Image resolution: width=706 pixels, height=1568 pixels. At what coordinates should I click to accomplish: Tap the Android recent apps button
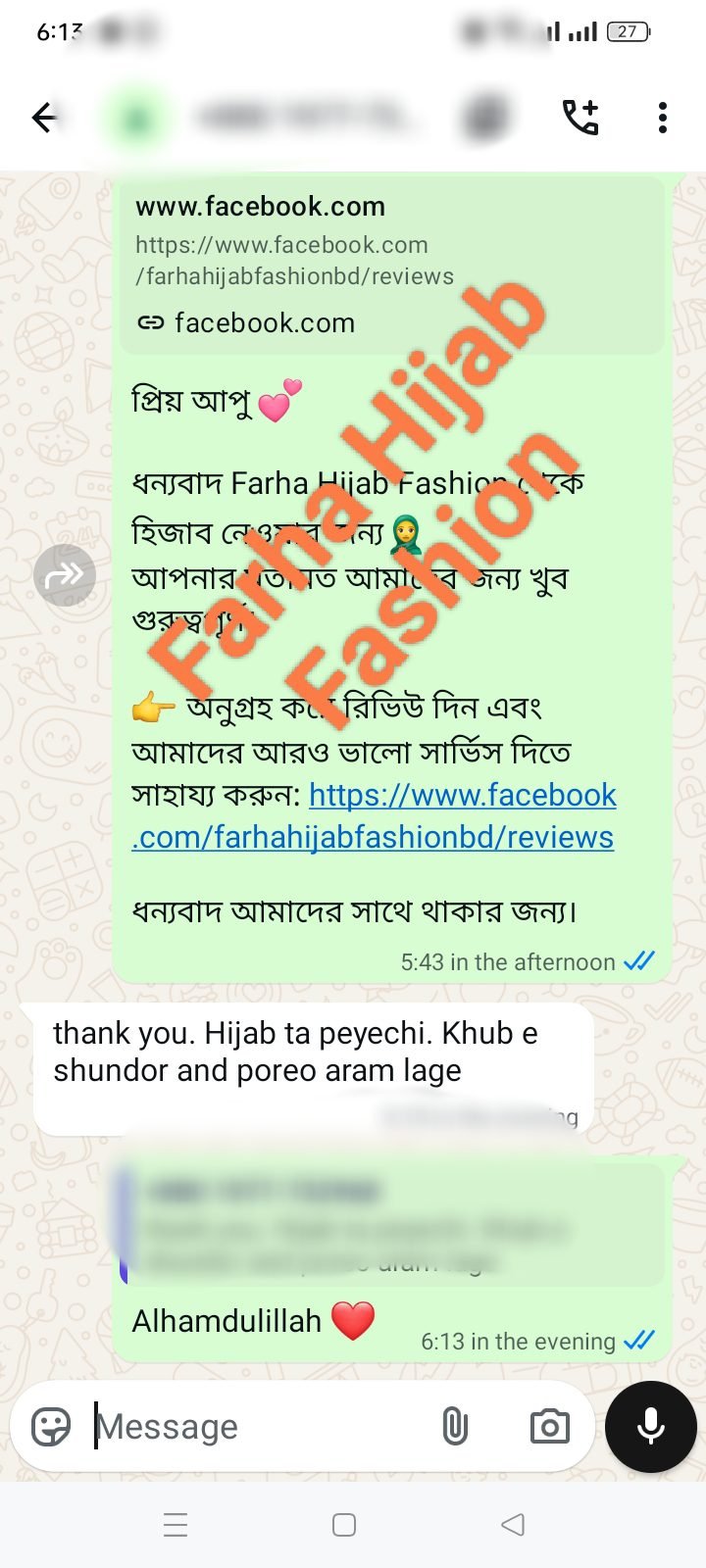[176, 1525]
